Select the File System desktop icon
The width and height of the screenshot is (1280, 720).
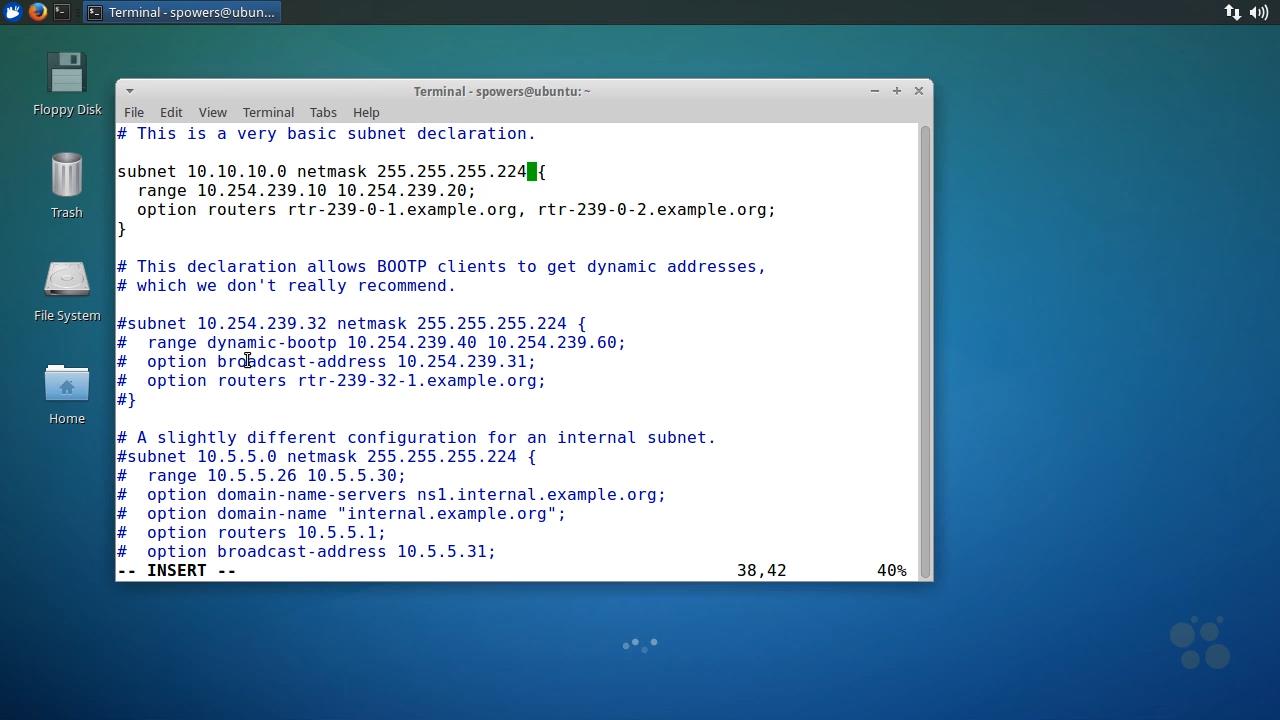click(67, 291)
